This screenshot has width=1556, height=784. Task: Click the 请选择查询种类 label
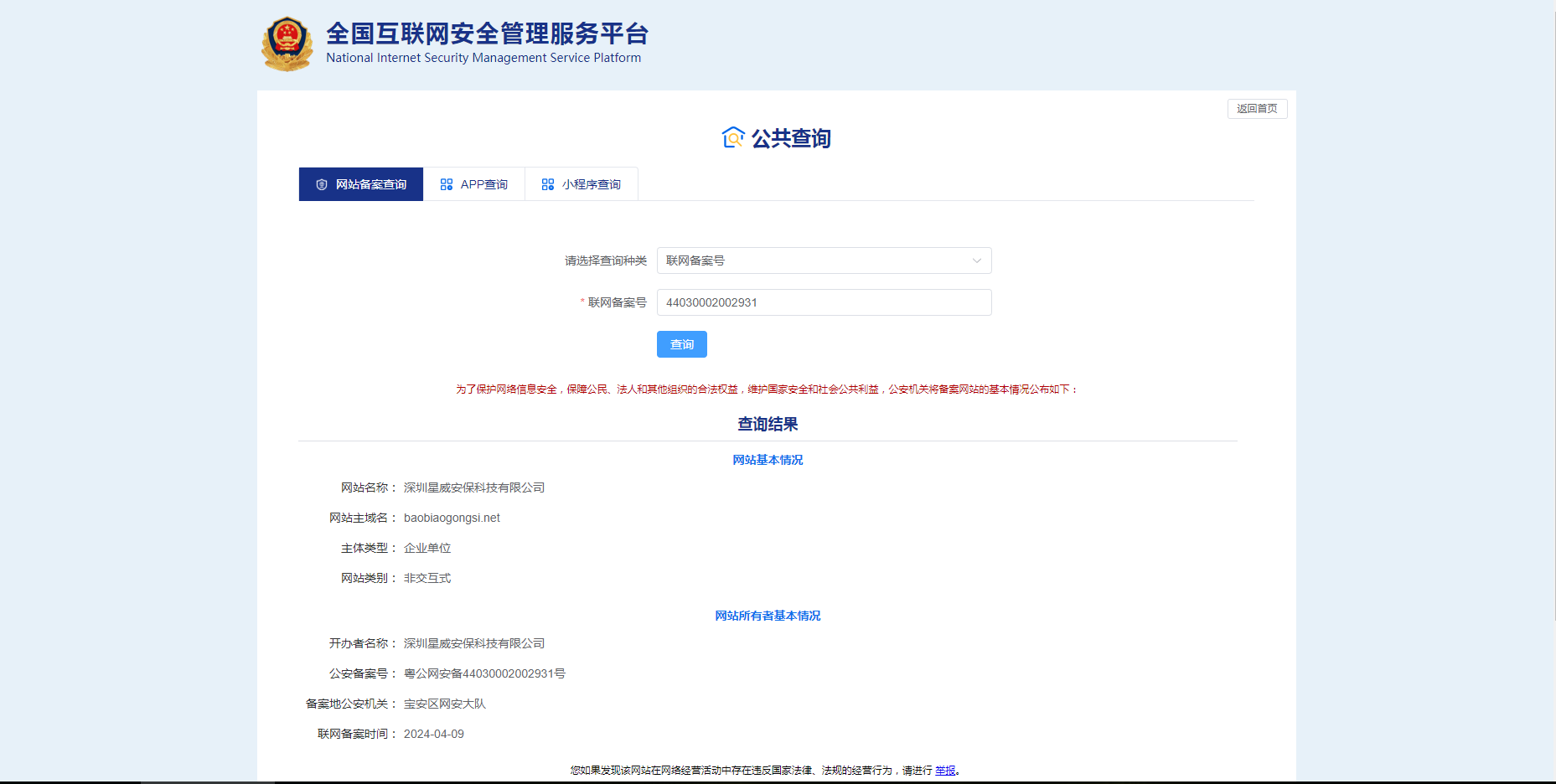point(606,260)
